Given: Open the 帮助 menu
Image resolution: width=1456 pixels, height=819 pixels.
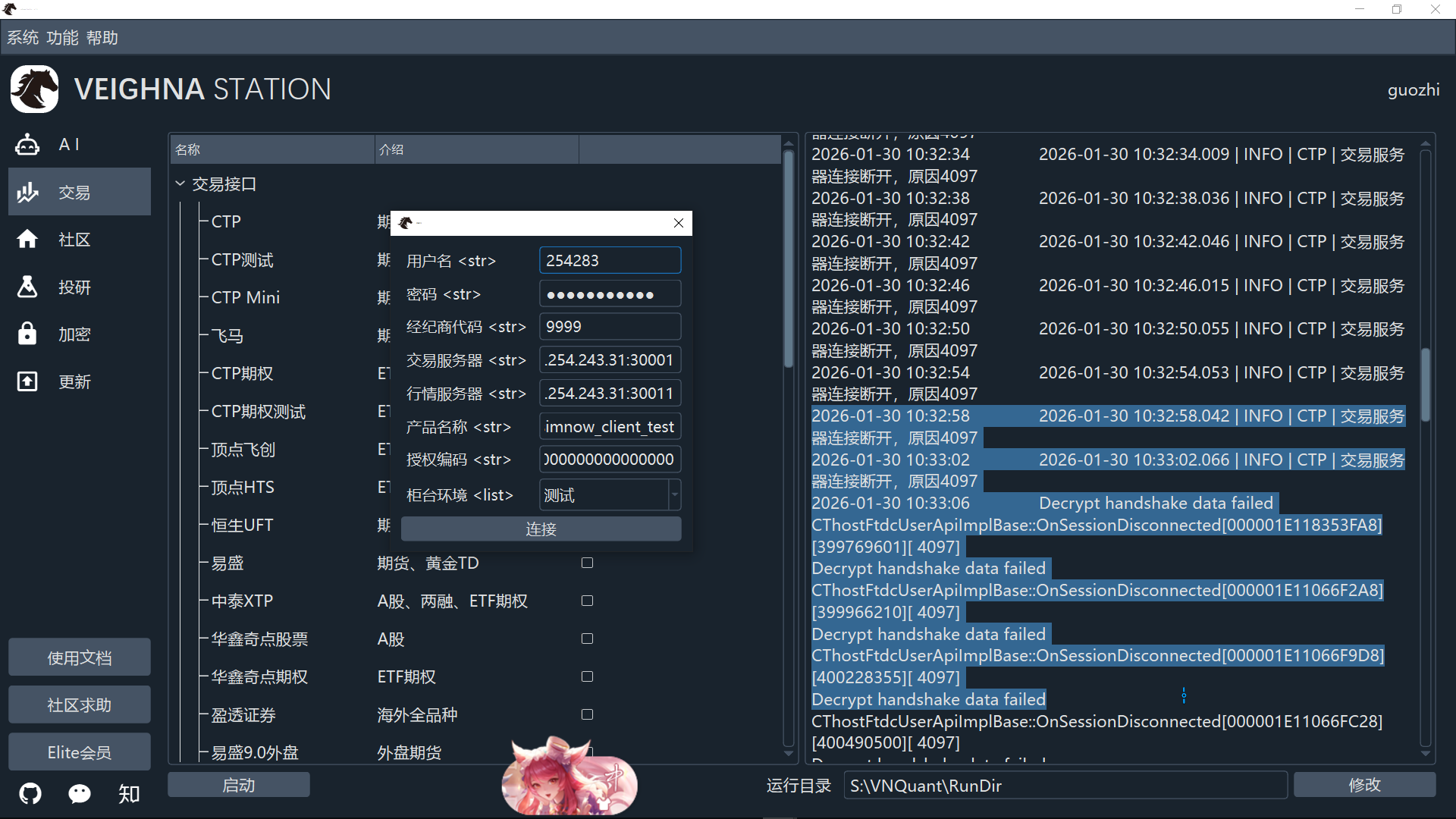Looking at the screenshot, I should pyautogui.click(x=102, y=38).
